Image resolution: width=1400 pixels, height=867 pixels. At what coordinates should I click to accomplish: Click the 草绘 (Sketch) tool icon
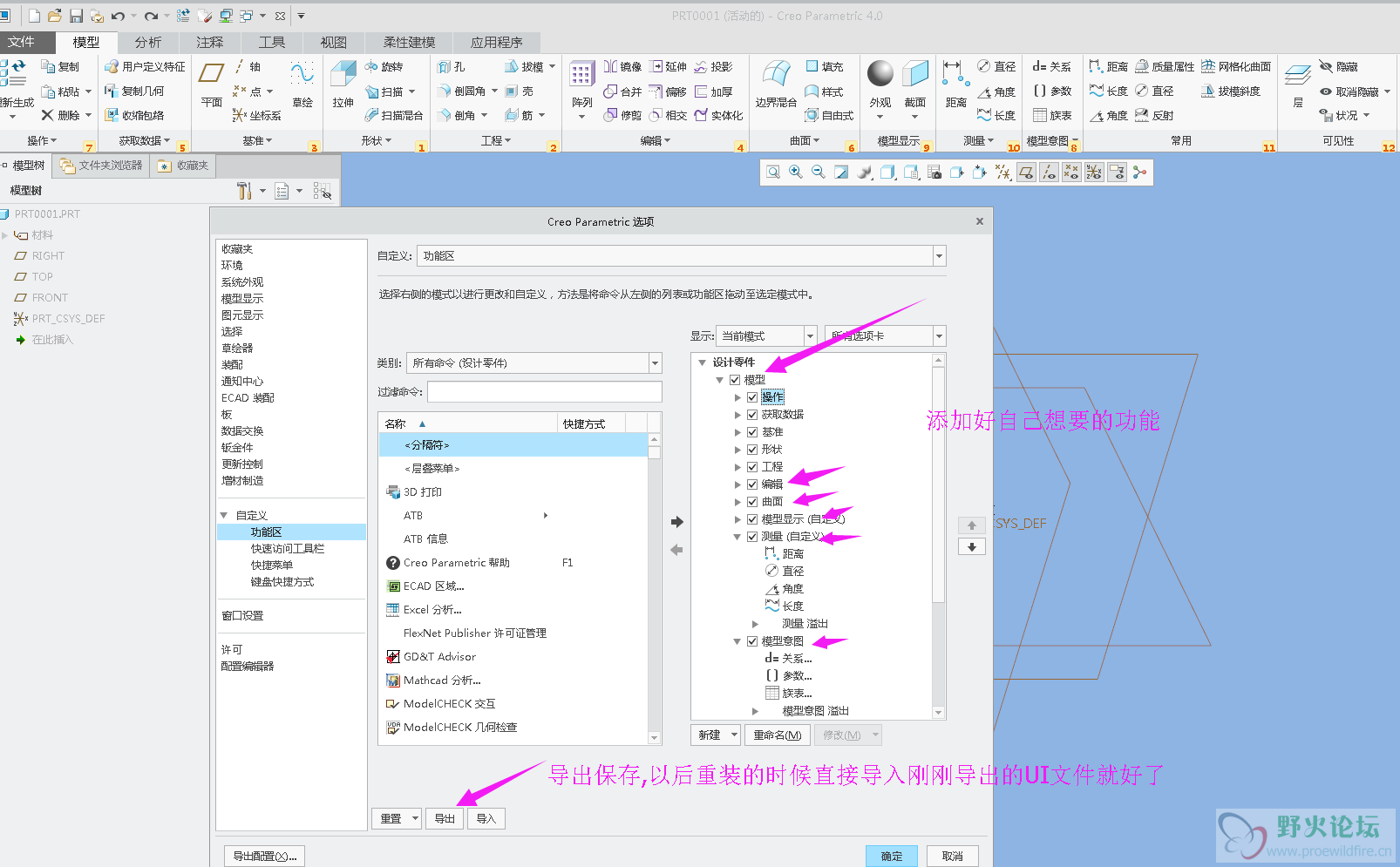click(302, 73)
